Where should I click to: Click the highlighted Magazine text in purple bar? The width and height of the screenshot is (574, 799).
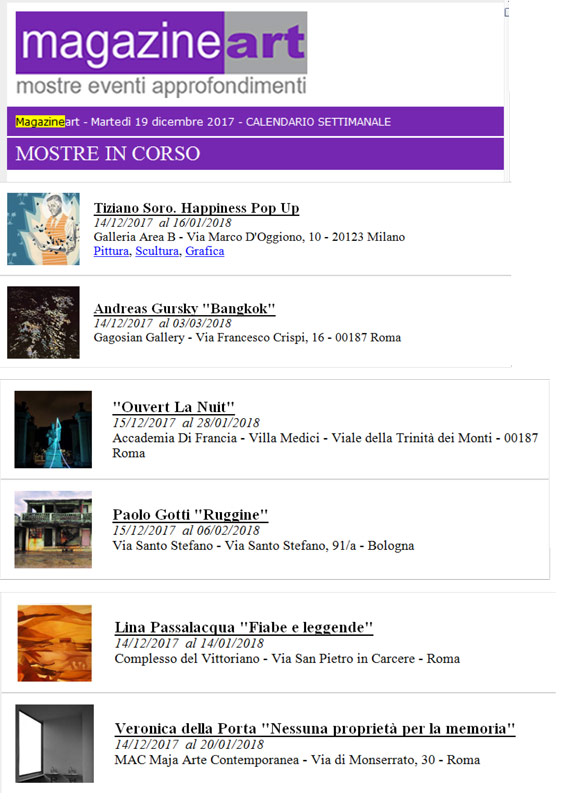40,122
